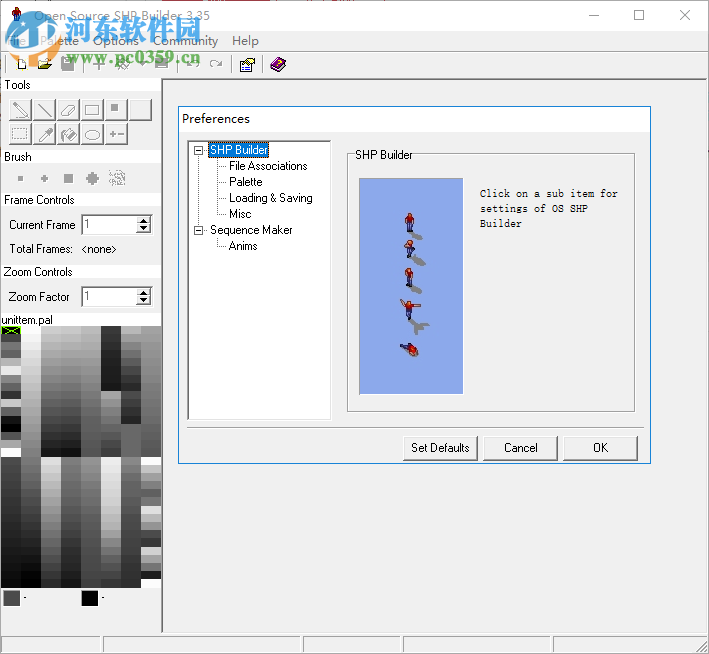
Task: Click the unittem.pal palette label
Action: [27, 320]
